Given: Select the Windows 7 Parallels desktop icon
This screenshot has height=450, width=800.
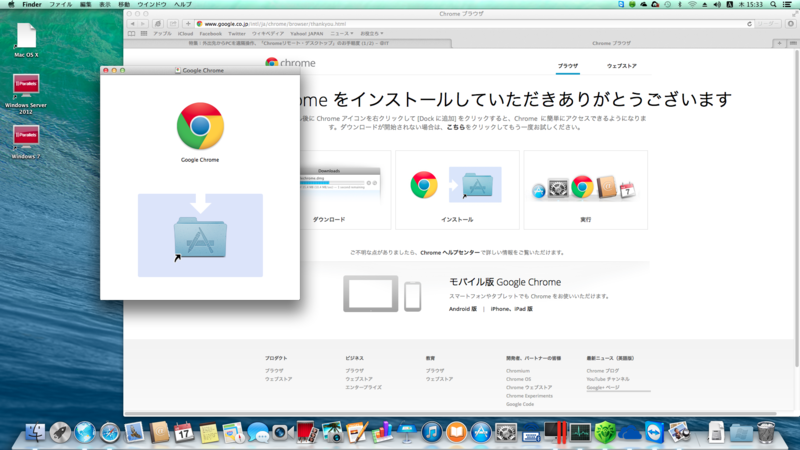Looking at the screenshot, I should point(26,142).
